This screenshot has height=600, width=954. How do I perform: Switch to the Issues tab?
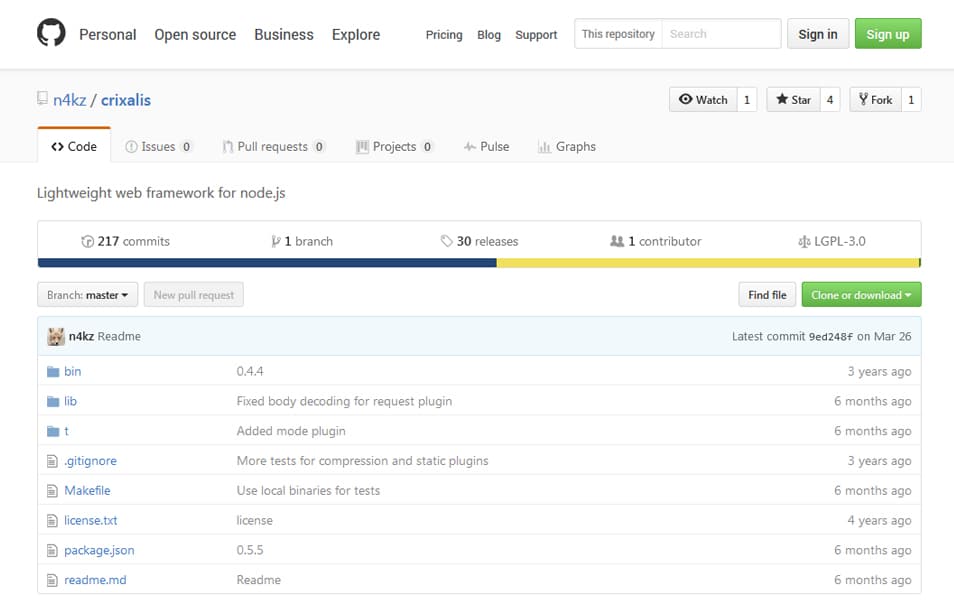coord(158,146)
